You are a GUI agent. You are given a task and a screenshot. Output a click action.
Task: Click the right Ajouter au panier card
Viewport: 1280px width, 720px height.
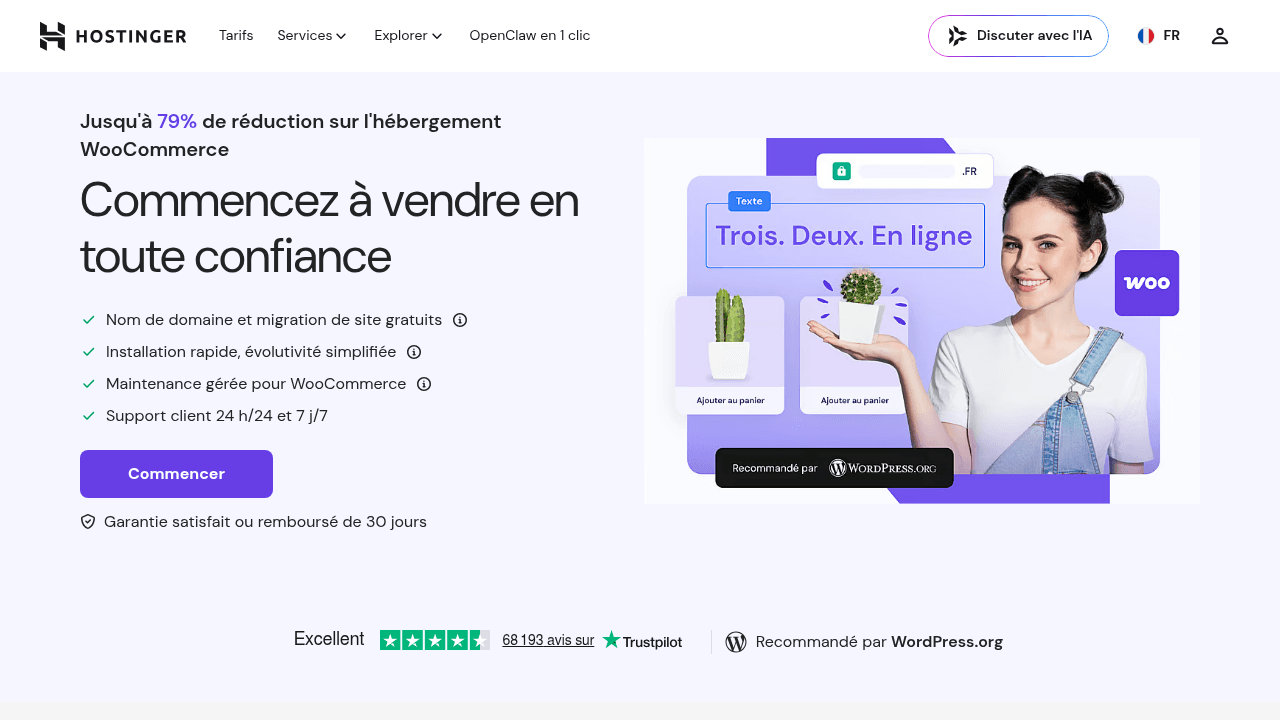[x=854, y=355]
